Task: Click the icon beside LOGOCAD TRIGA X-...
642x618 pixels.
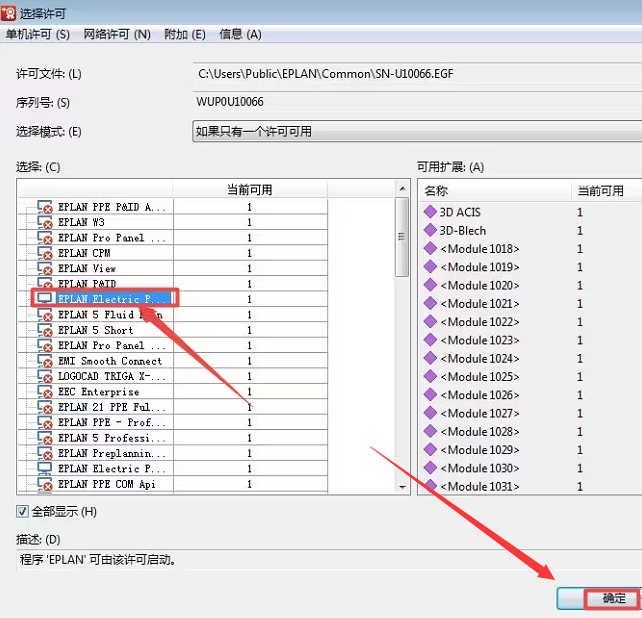Action: point(45,376)
